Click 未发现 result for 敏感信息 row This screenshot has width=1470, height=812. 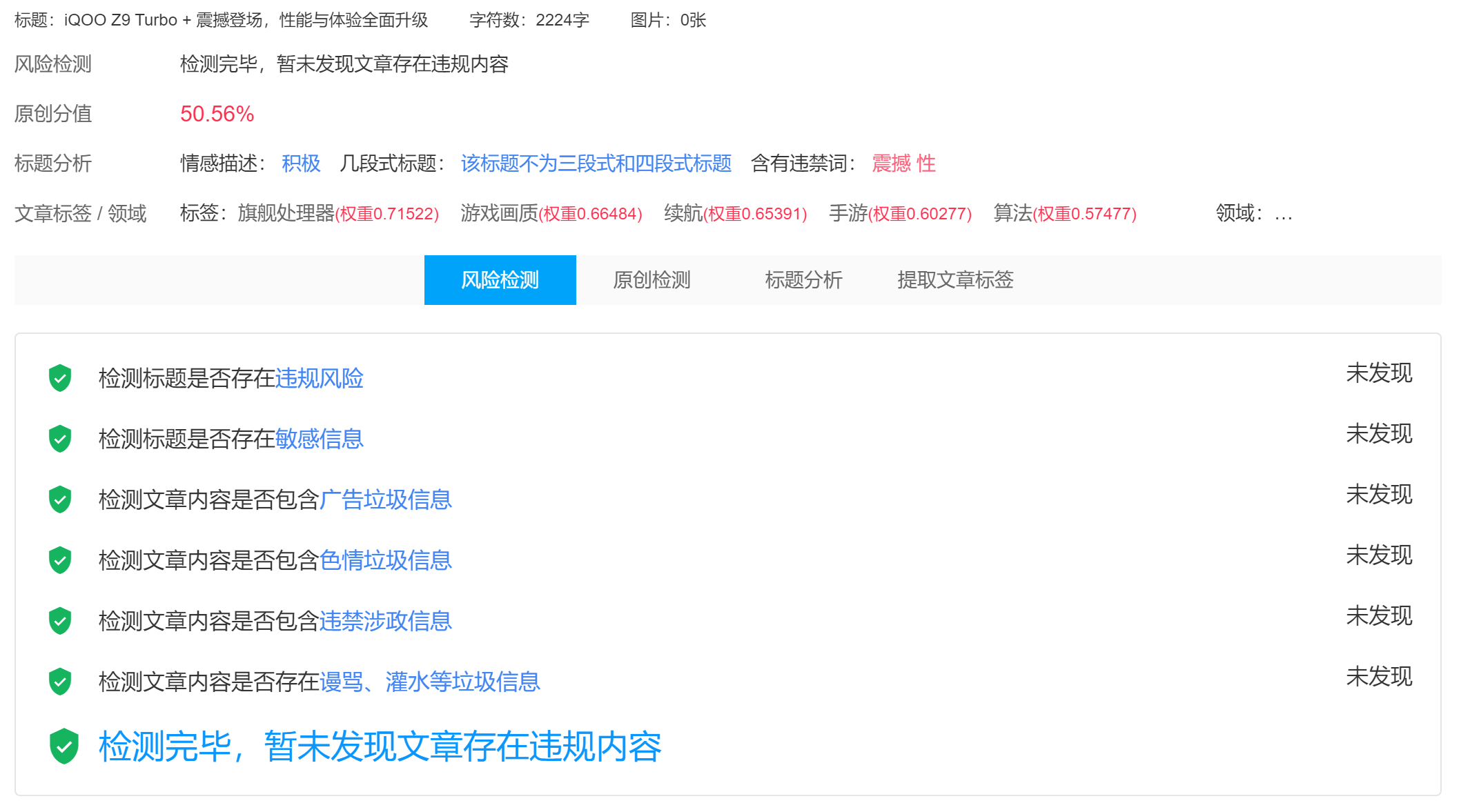[x=1379, y=434]
